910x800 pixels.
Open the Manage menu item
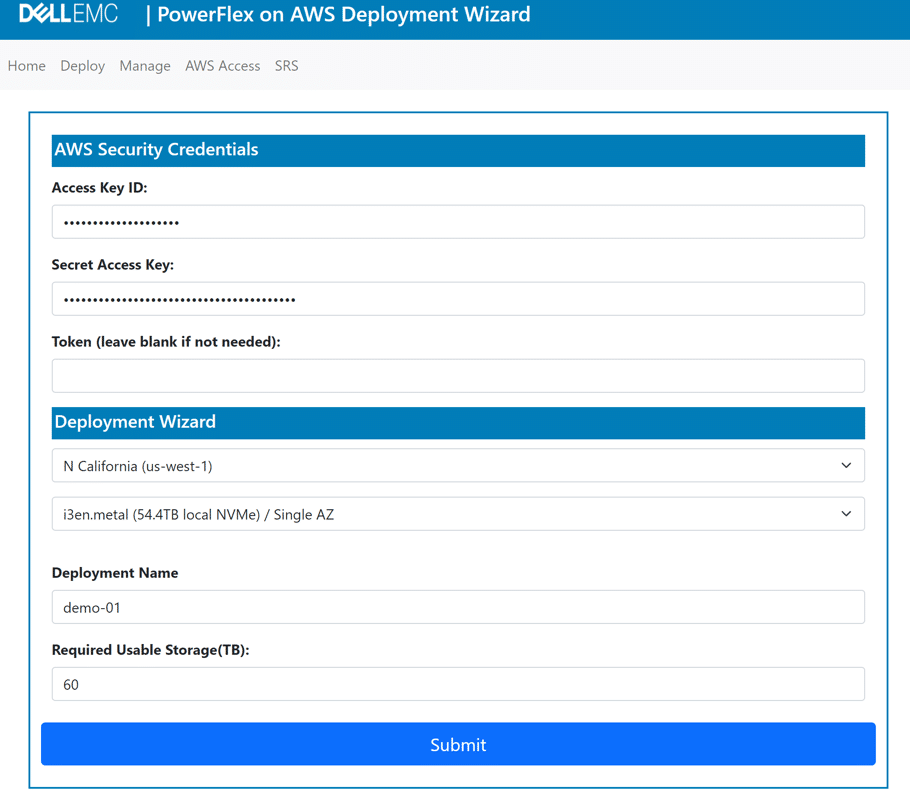tap(145, 66)
